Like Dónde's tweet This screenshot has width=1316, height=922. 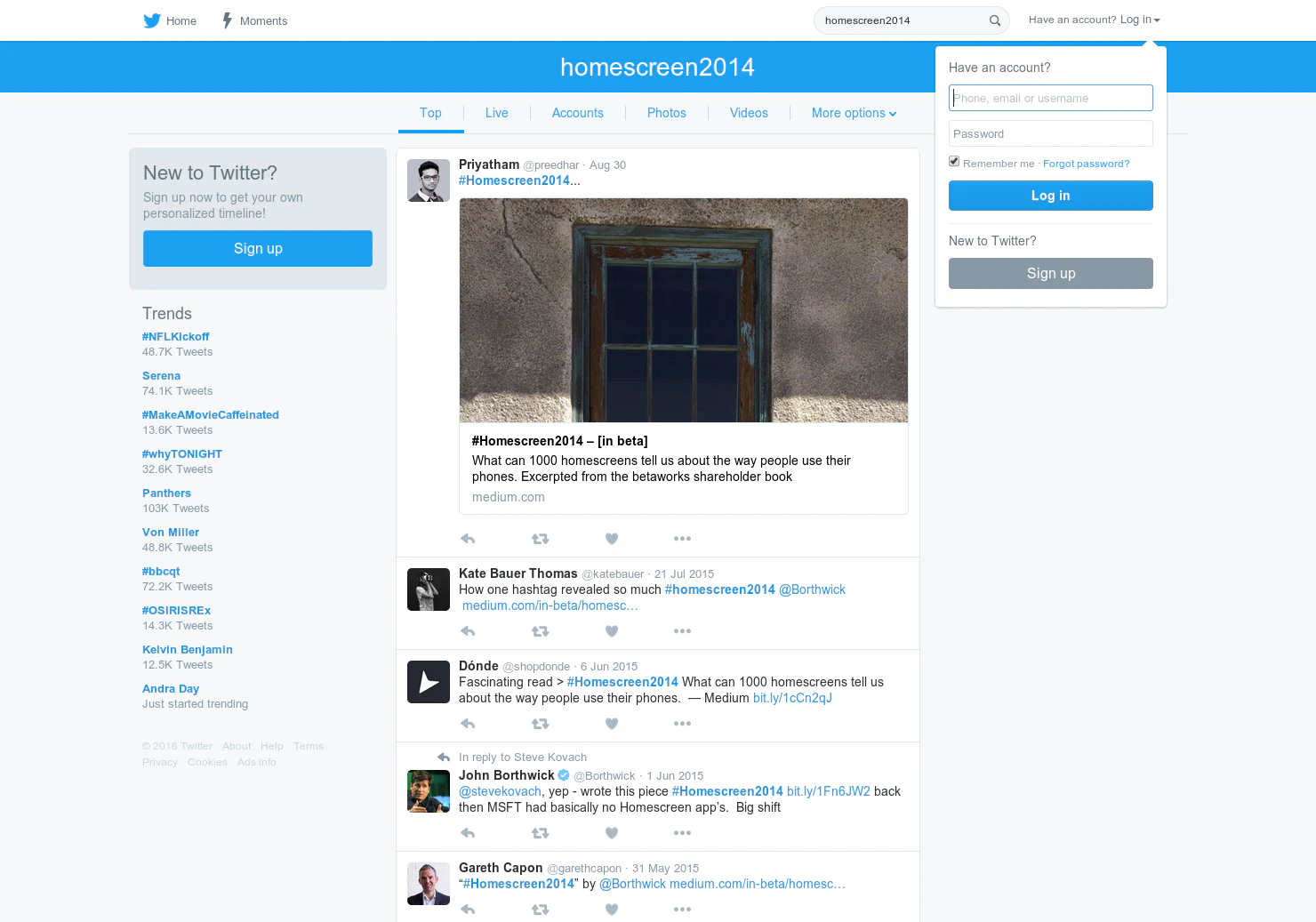pyautogui.click(x=612, y=724)
